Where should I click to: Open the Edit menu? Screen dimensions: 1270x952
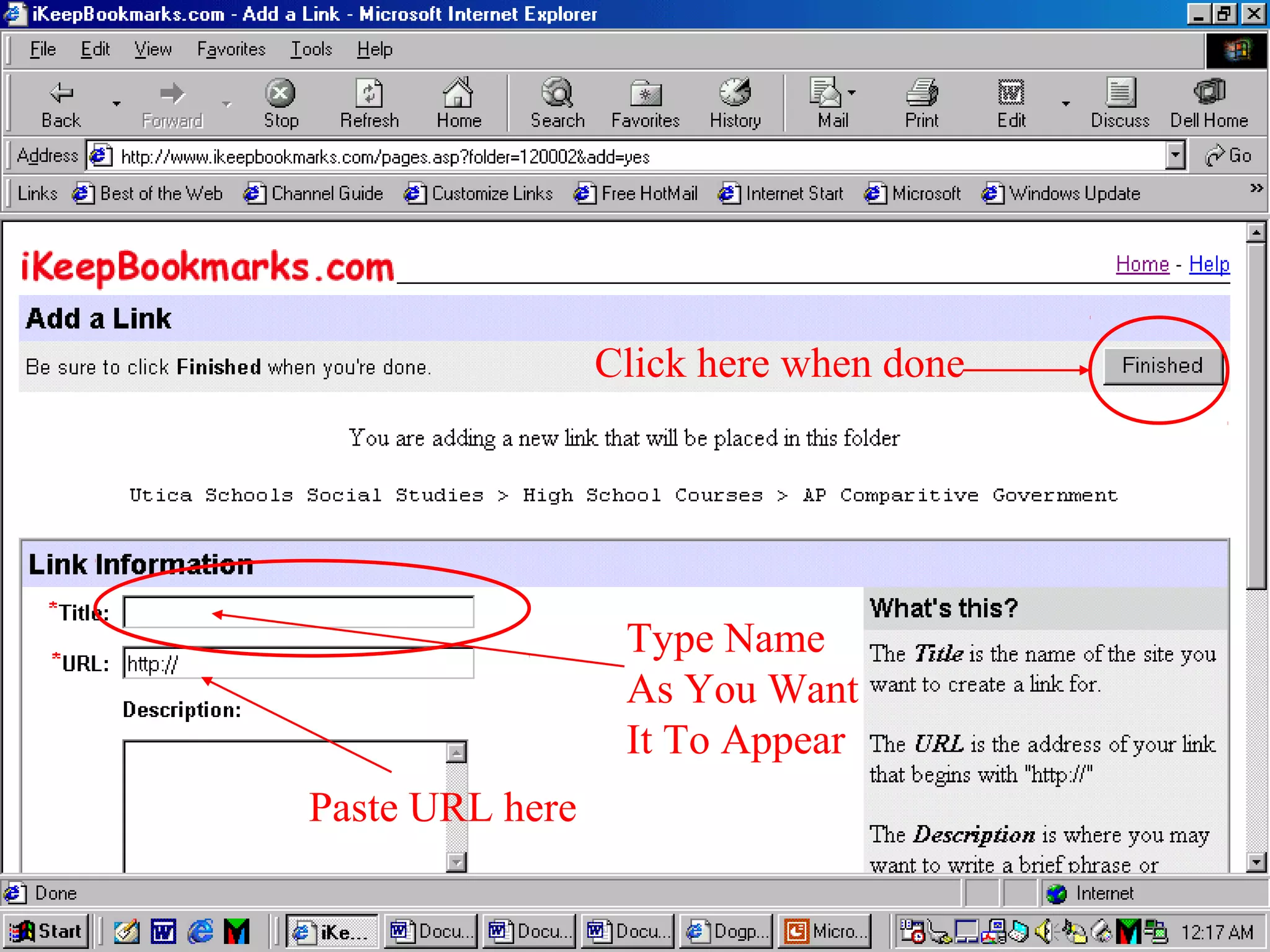(x=95, y=49)
